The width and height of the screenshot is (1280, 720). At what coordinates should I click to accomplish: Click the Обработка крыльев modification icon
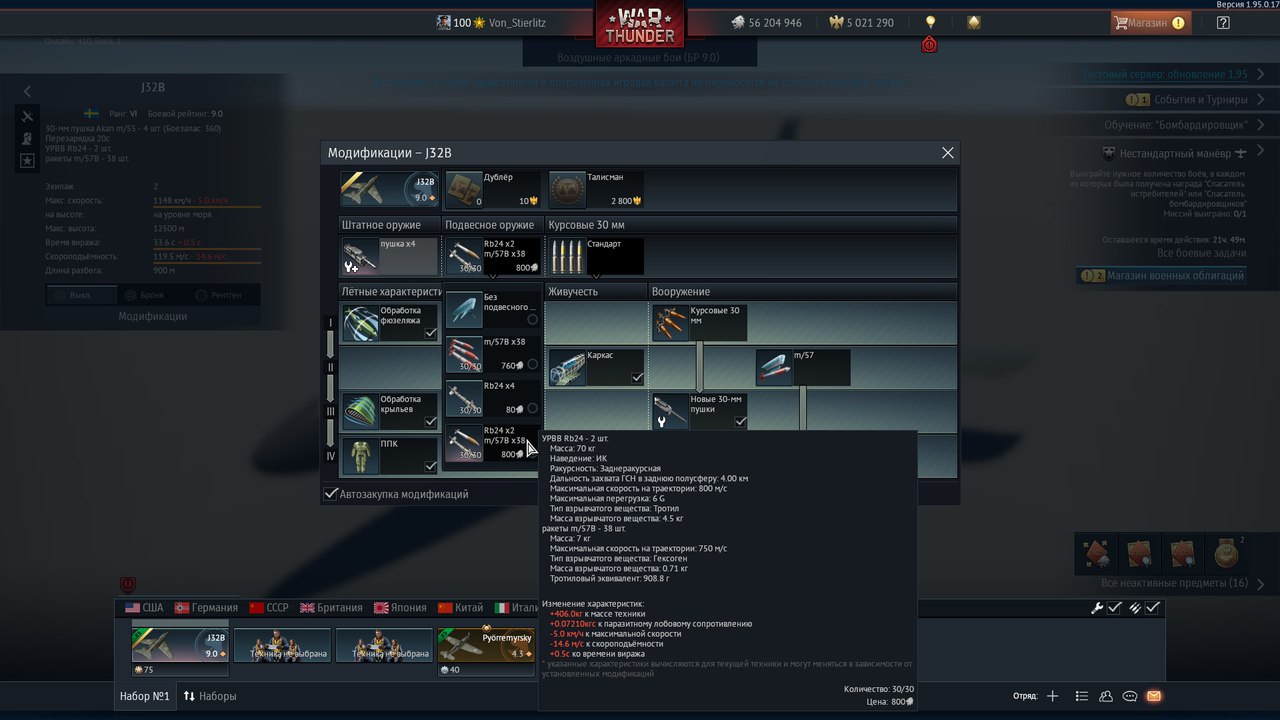360,411
